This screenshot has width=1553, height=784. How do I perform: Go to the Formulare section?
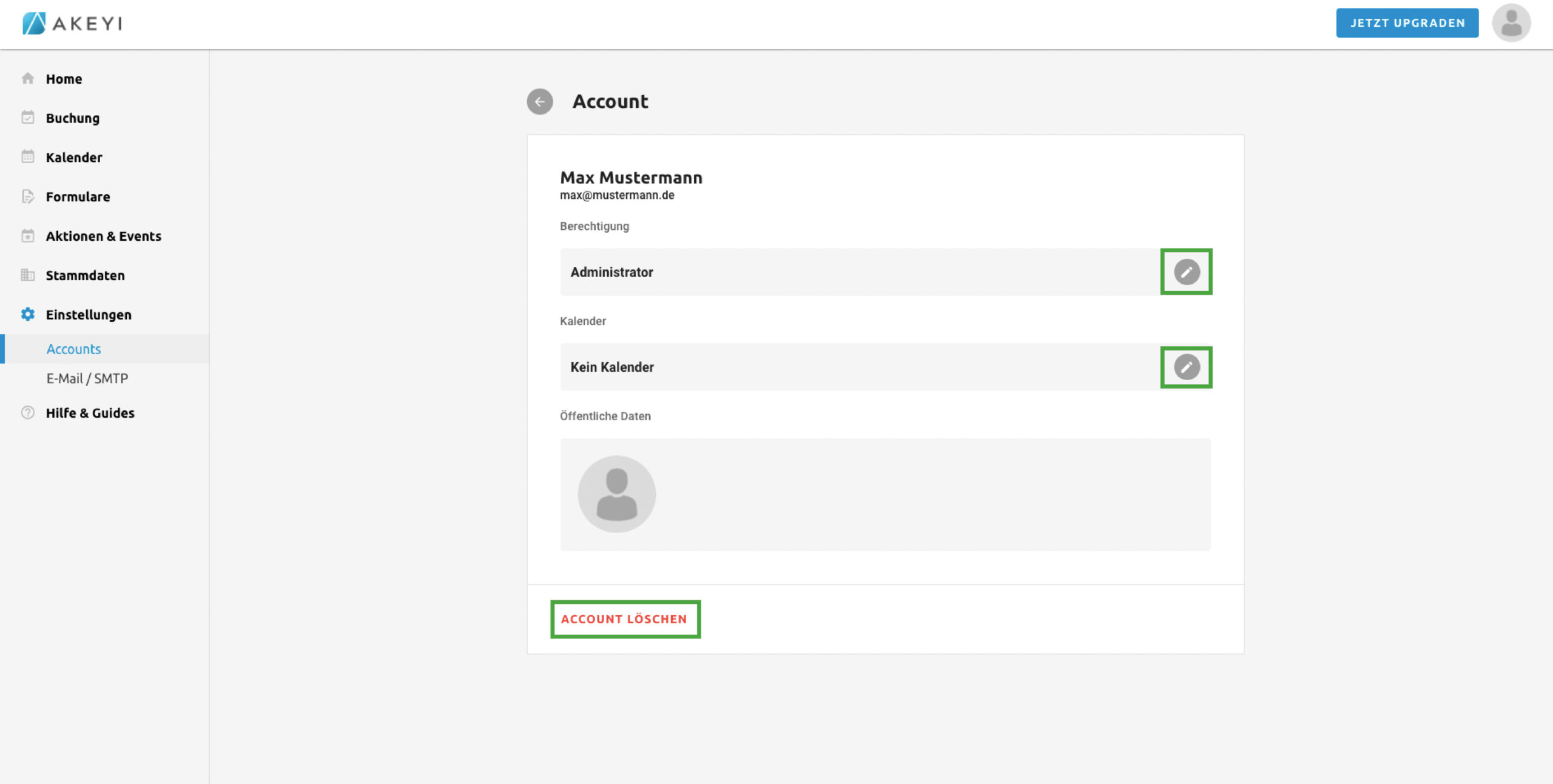coord(78,196)
